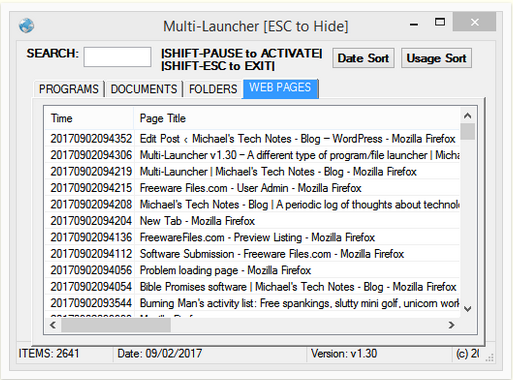
Task: Select the WEB PAGES tab
Action: pyautogui.click(x=280, y=88)
